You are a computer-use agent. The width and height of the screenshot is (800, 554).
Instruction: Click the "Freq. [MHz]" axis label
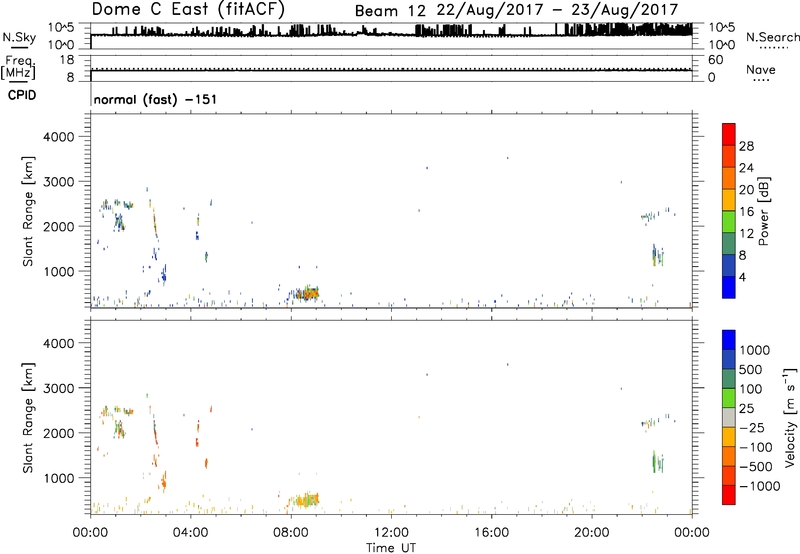tap(18, 67)
